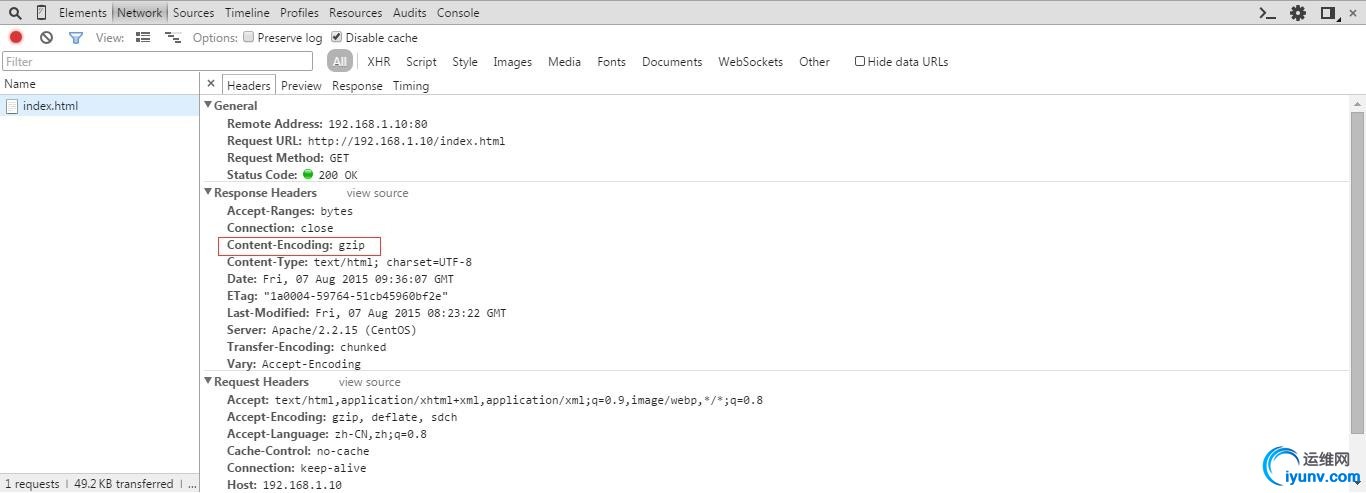1366x493 pixels.
Task: Open the Preview tab of the request
Action: pos(301,86)
